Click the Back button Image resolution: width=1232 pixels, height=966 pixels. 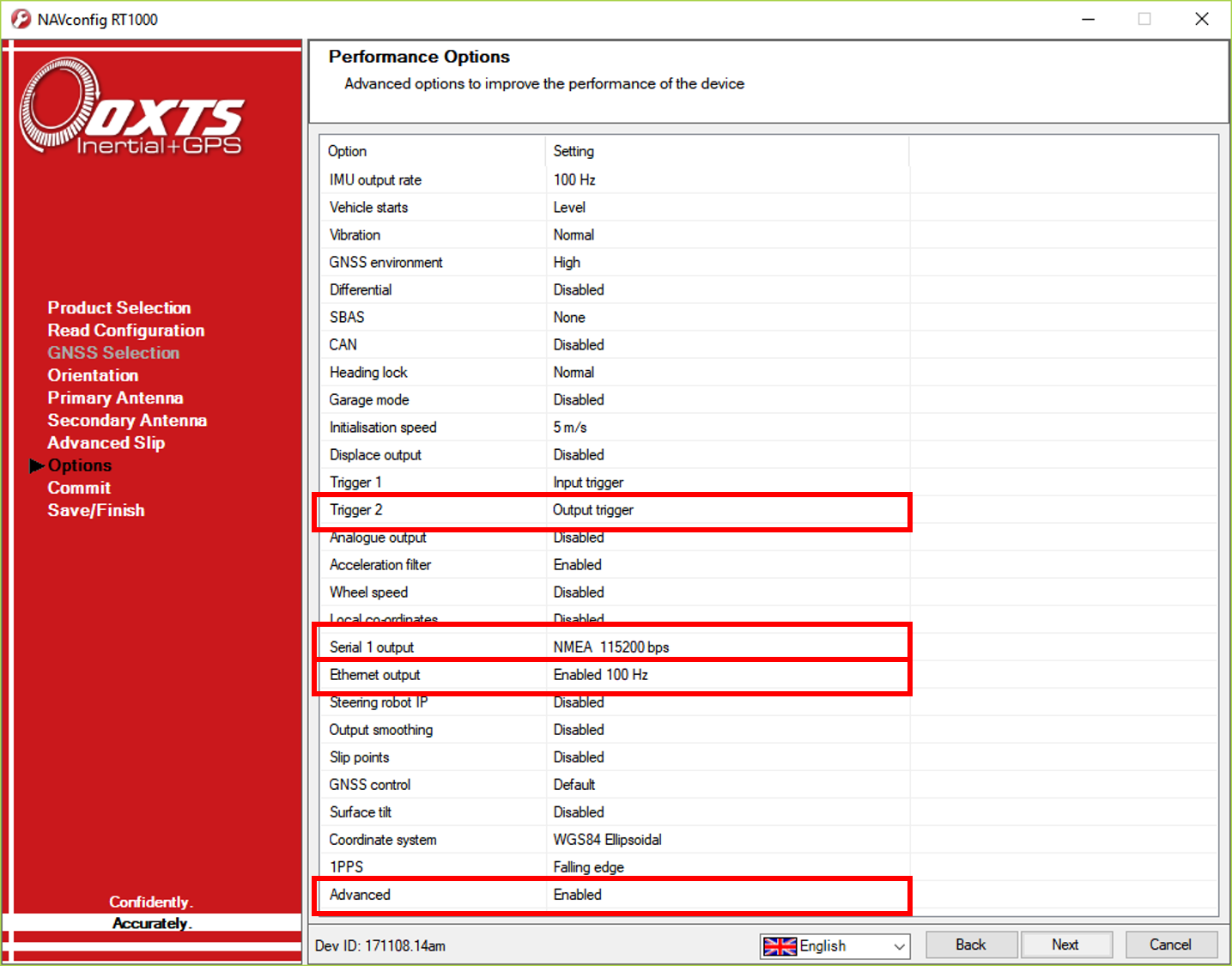(x=970, y=944)
